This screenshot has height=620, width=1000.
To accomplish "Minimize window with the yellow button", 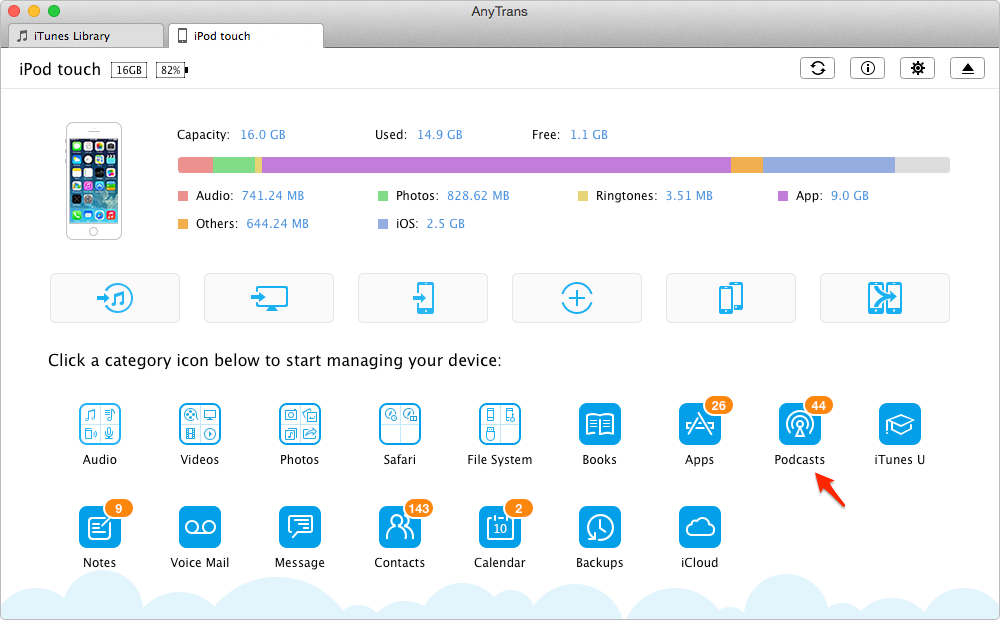I will tap(34, 11).
